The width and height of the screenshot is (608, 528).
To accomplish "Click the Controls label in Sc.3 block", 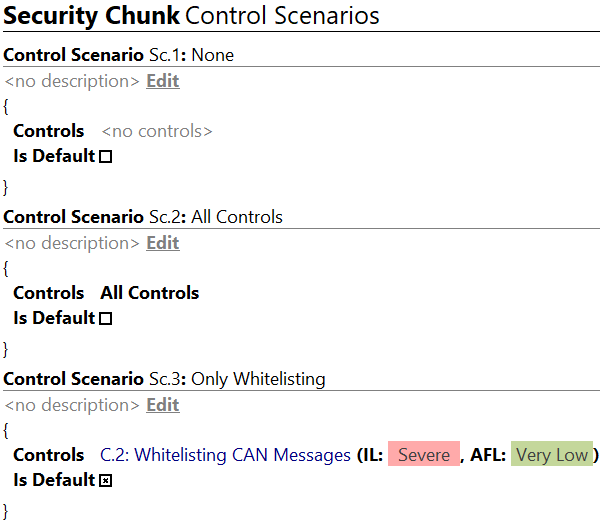I will pyautogui.click(x=49, y=455).
